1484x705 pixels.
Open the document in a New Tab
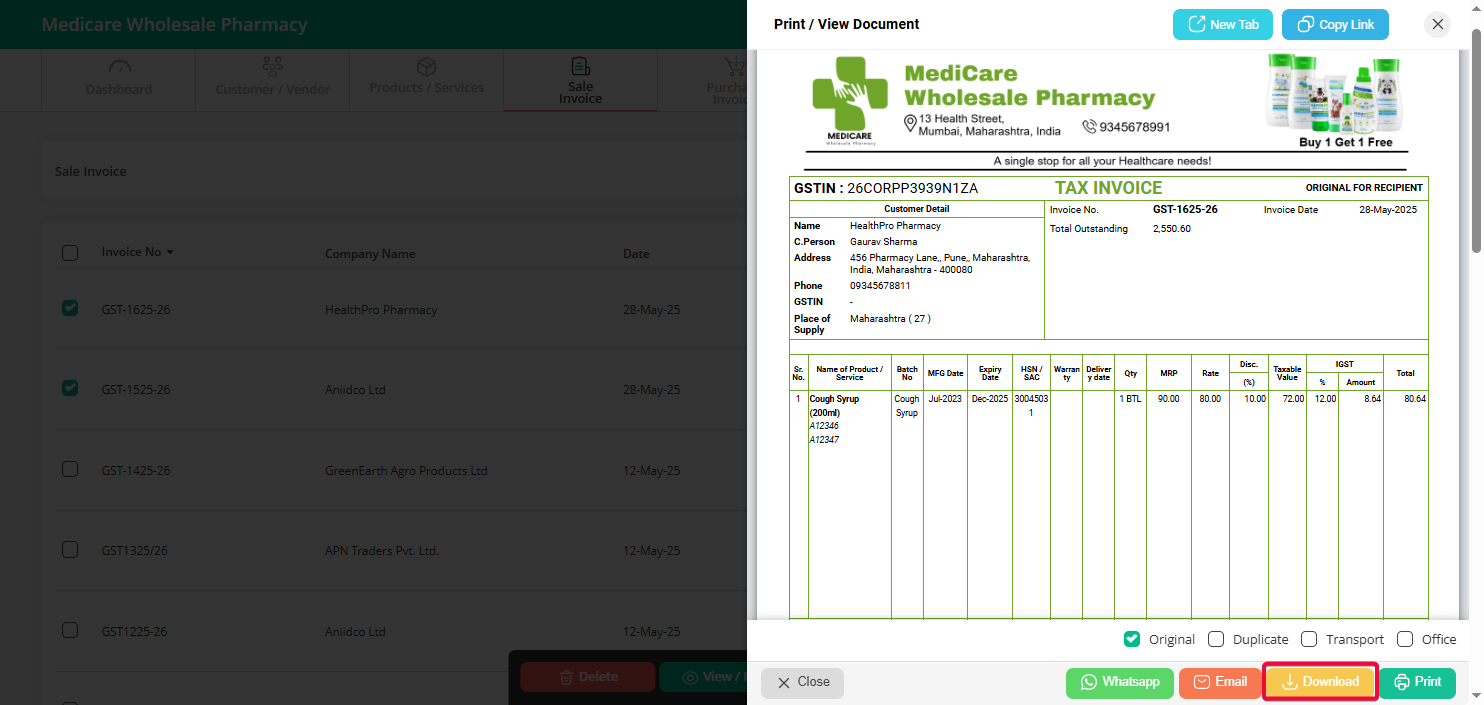pos(1222,24)
